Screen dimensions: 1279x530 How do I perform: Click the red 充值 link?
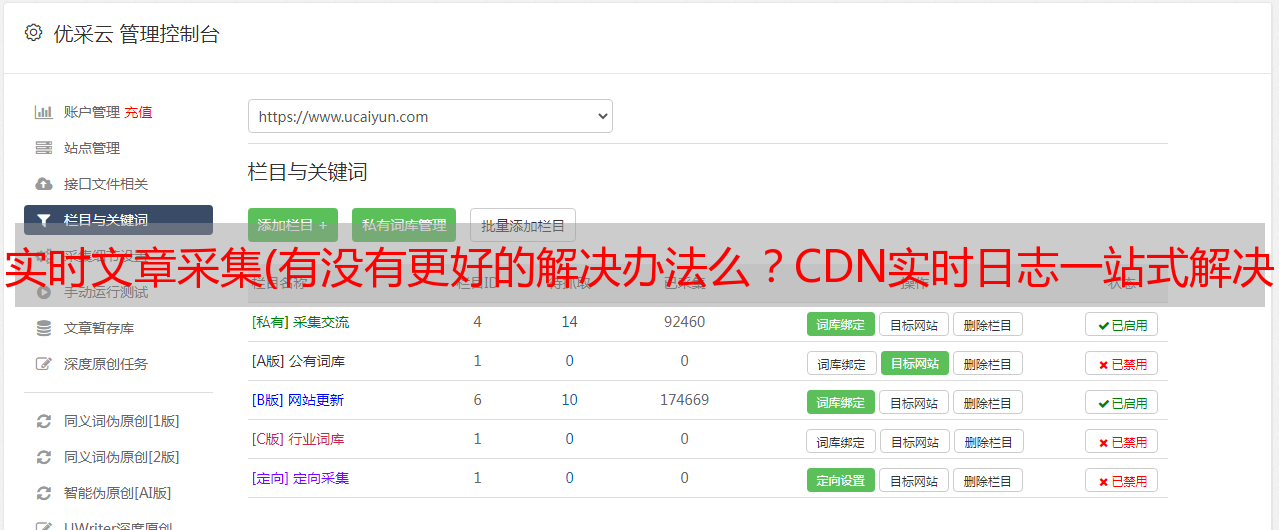click(138, 112)
